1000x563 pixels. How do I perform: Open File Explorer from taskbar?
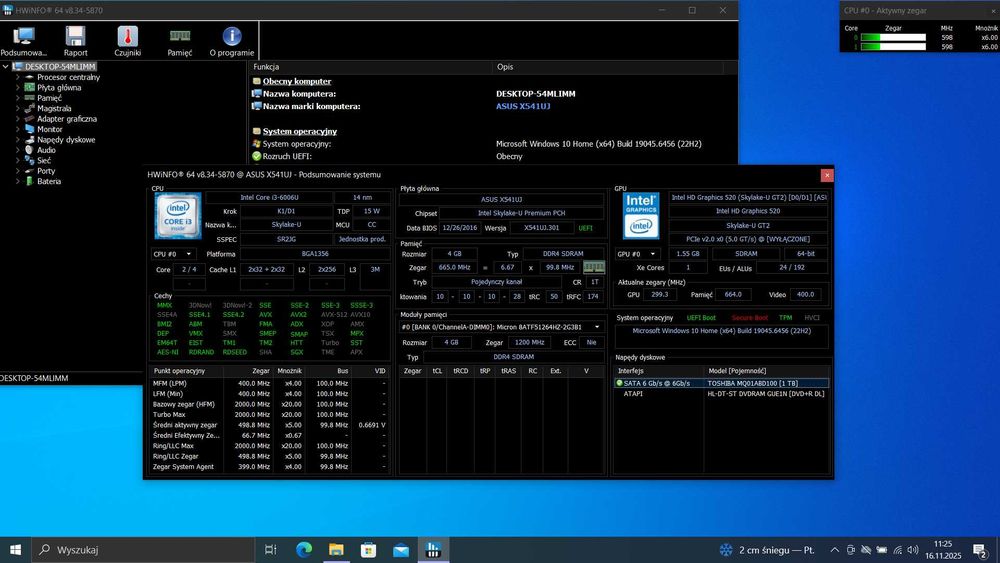(336, 550)
